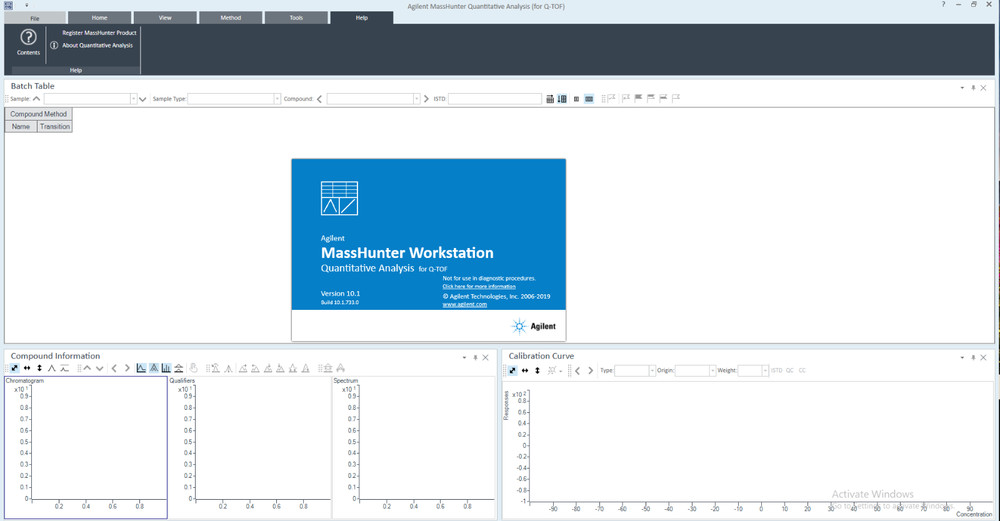Autoscale both axes in Compound Information
Viewport: 1000px width, 521px height.
(15, 368)
